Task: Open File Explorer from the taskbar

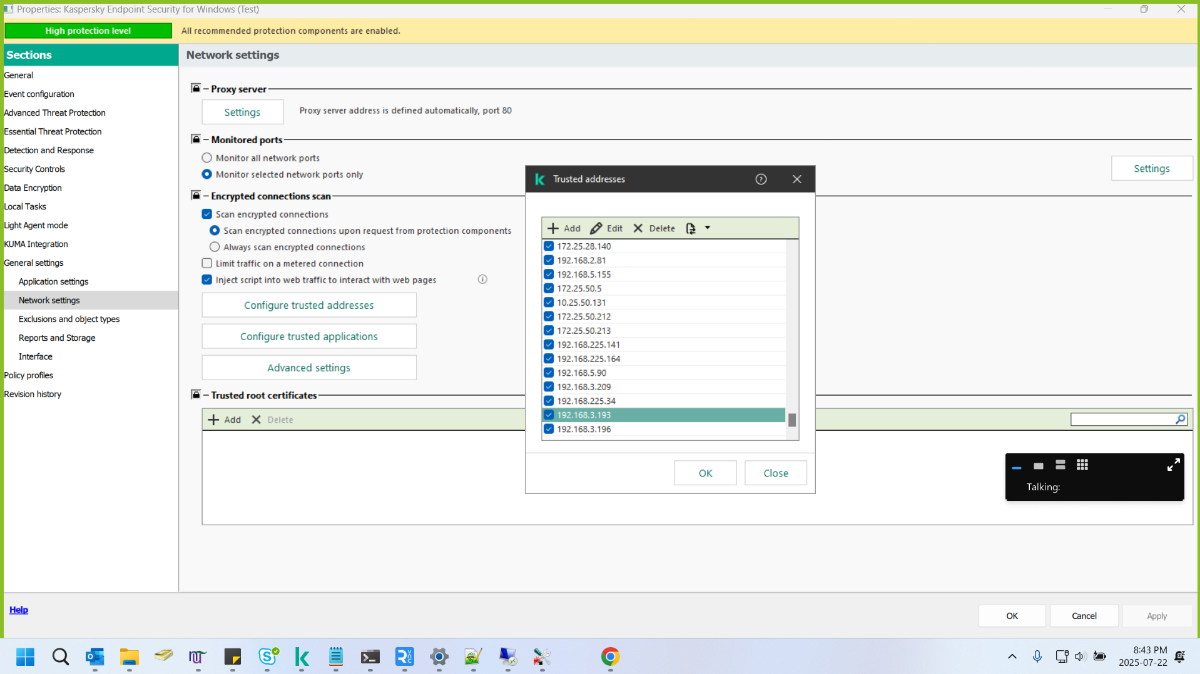Action: click(129, 657)
